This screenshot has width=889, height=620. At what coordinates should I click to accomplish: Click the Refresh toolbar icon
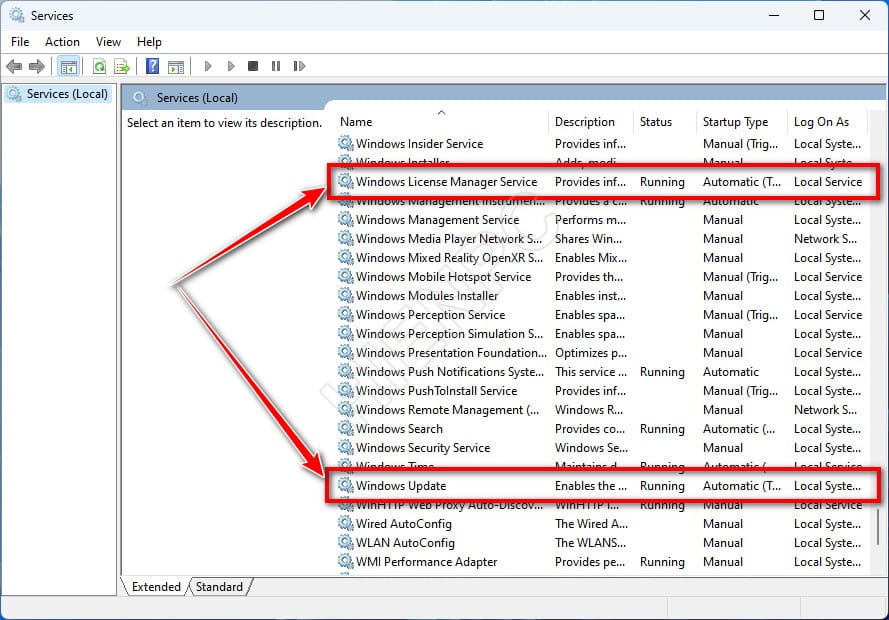[x=100, y=66]
